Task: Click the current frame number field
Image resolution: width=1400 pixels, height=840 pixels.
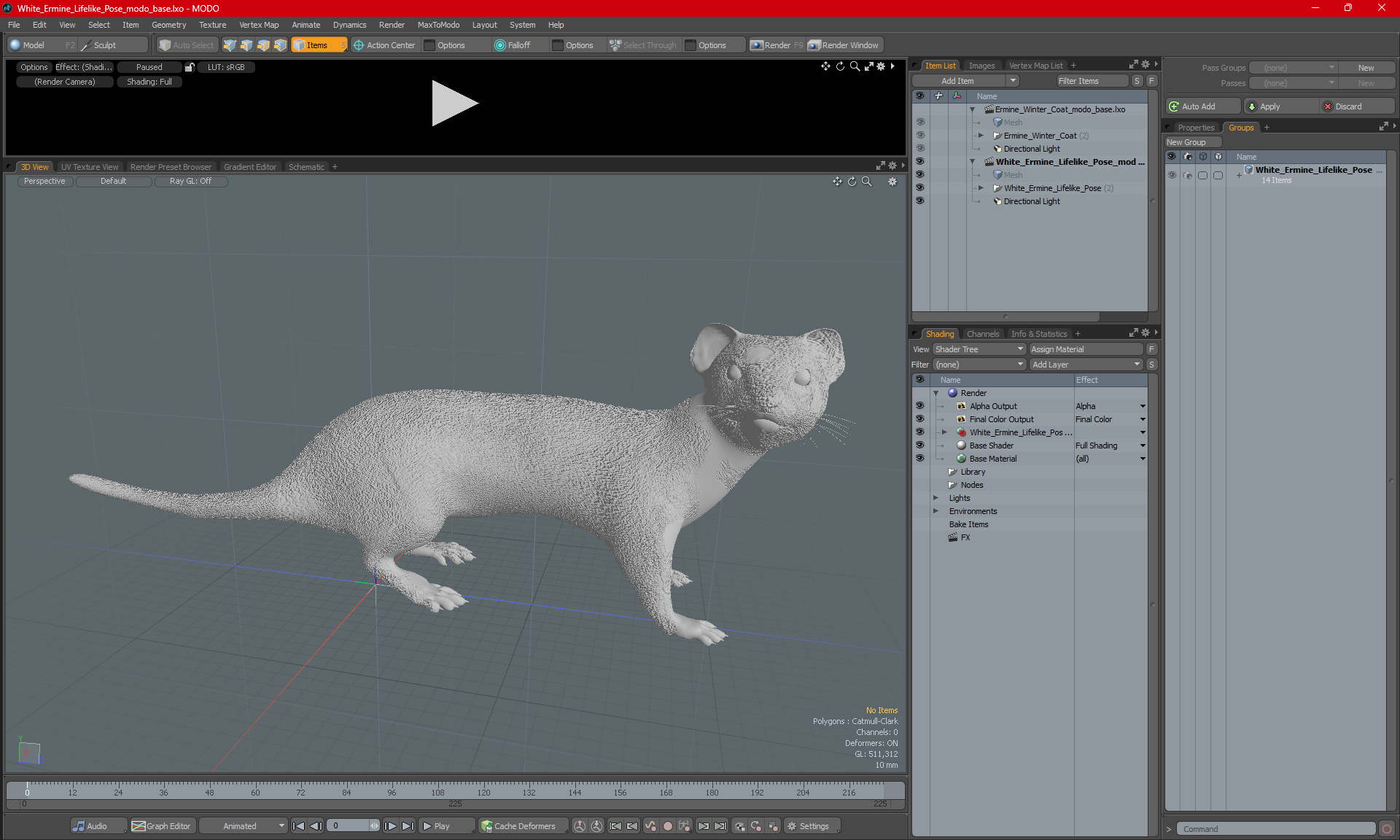Action: coord(349,826)
